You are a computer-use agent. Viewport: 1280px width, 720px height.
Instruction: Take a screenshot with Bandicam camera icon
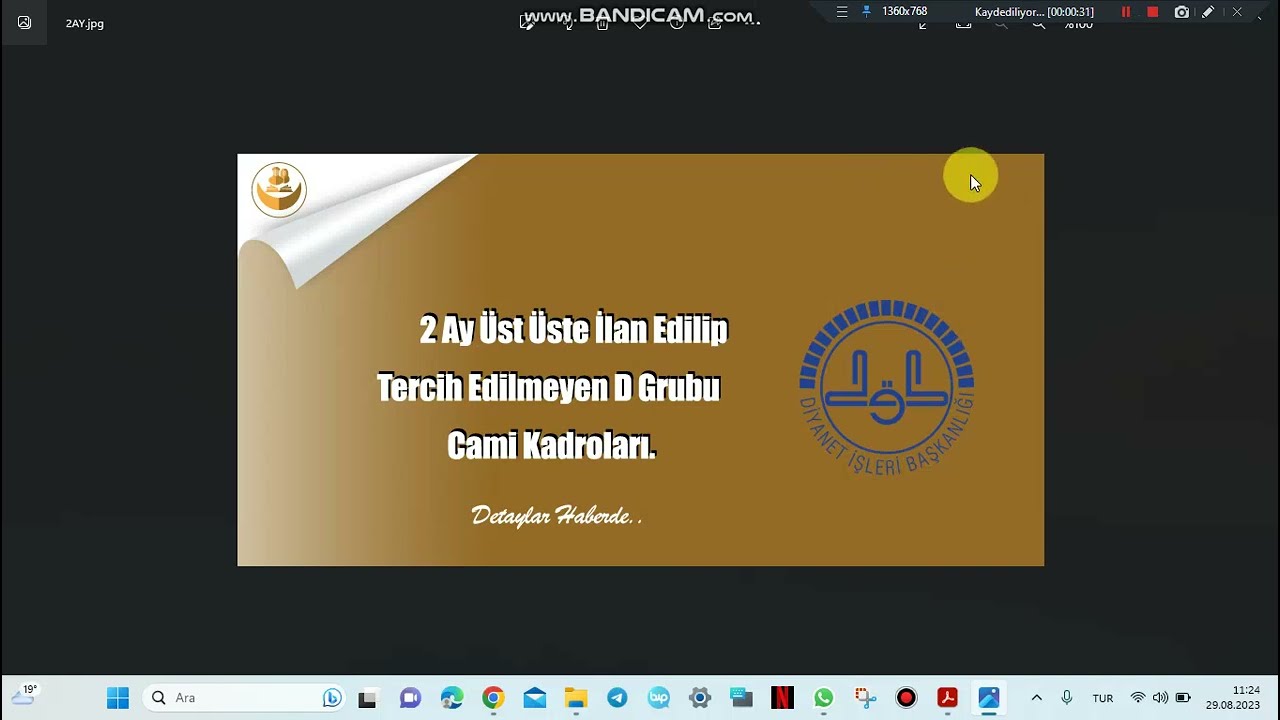click(1182, 12)
